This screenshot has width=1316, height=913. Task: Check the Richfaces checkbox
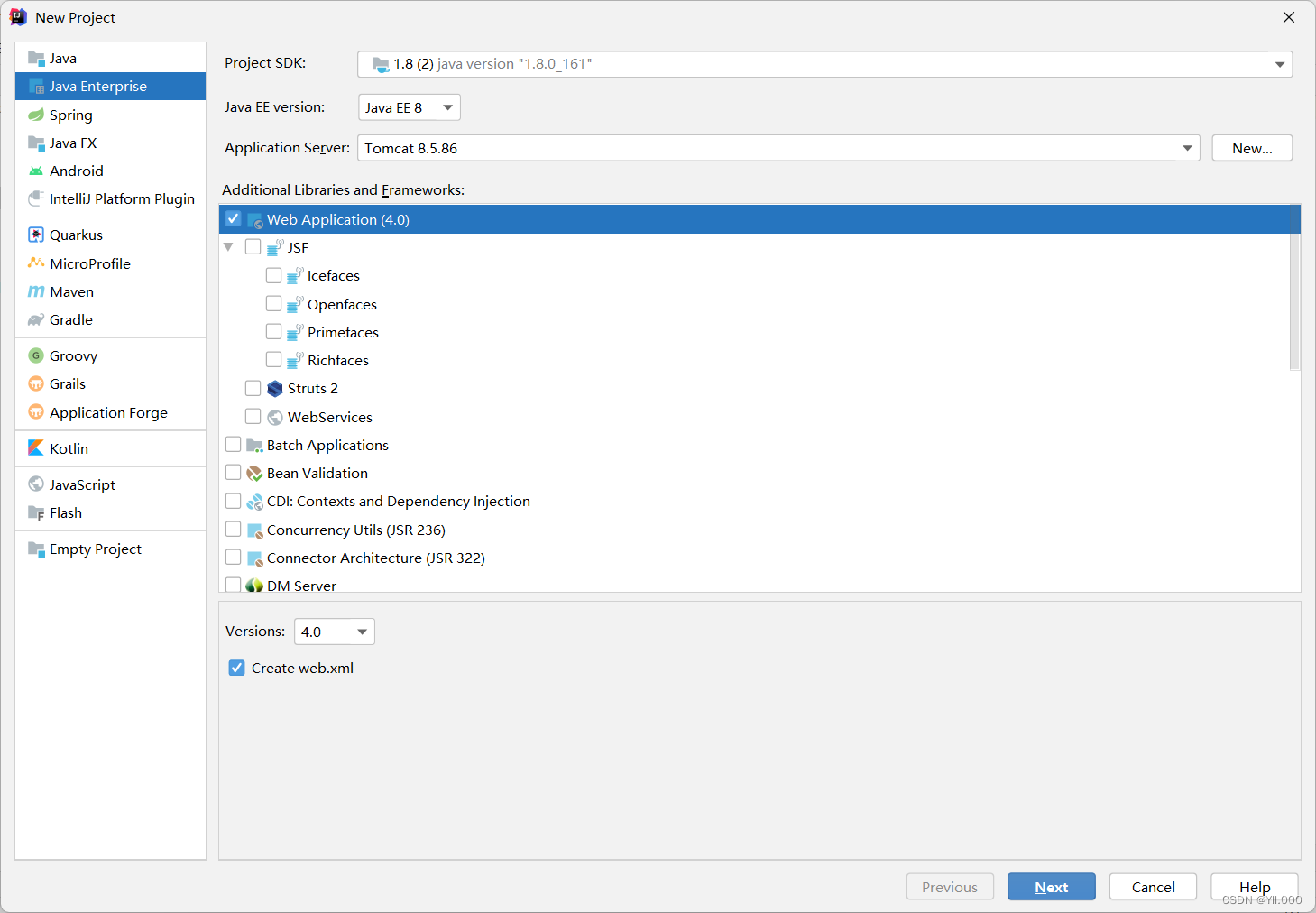[x=274, y=359]
